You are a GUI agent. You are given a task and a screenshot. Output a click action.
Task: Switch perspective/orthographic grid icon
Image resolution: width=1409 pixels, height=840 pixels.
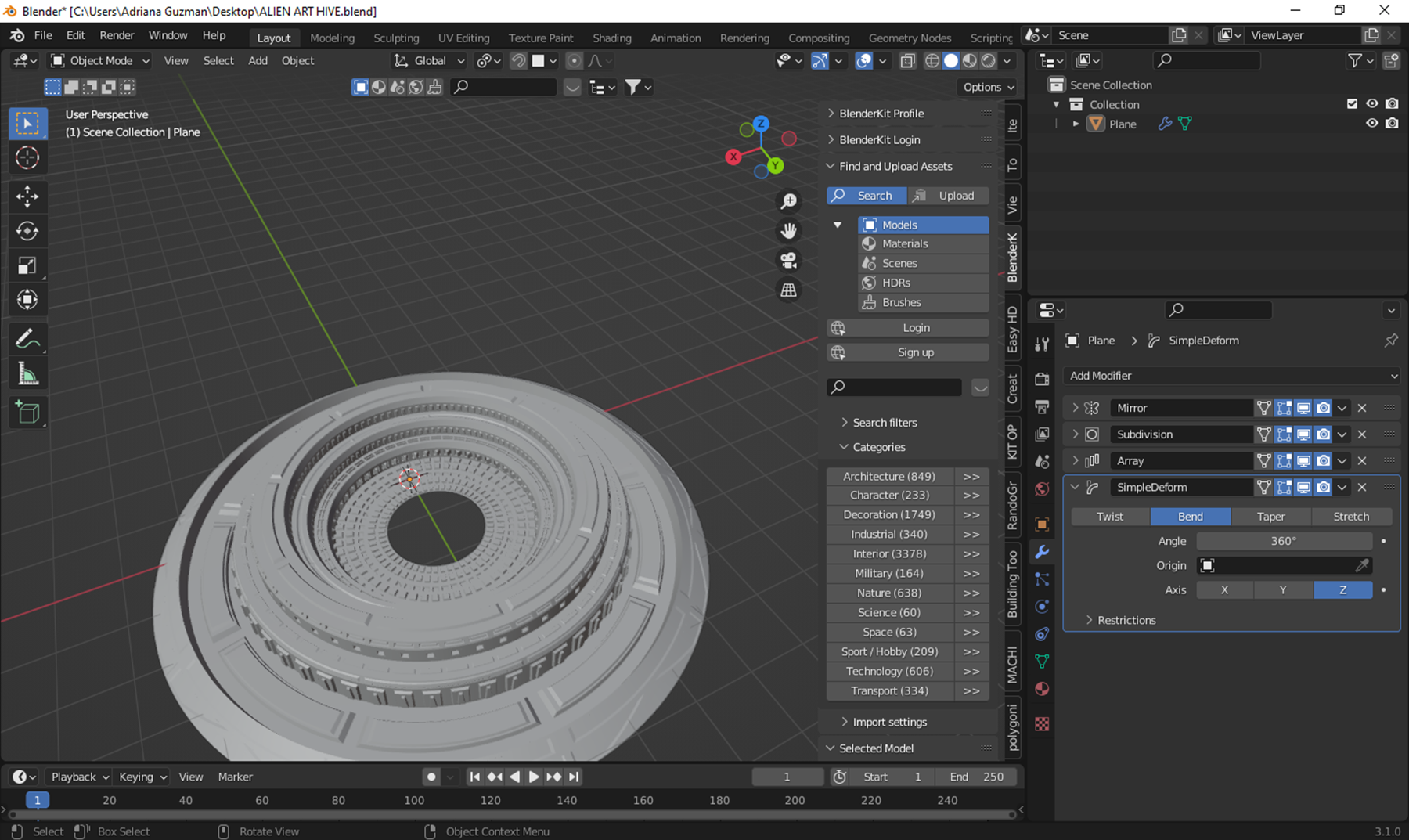click(788, 290)
